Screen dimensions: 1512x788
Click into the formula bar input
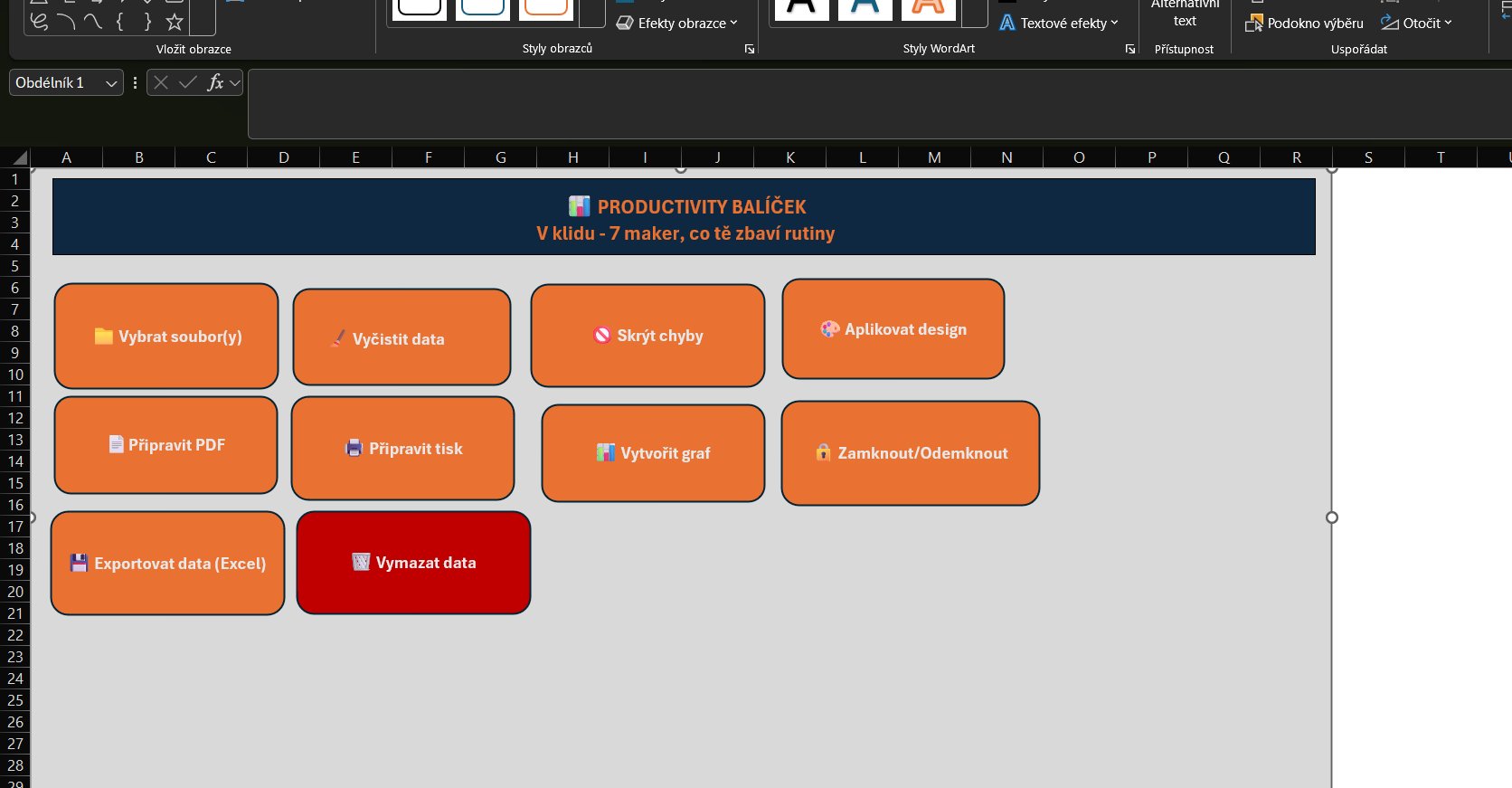[x=879, y=104]
